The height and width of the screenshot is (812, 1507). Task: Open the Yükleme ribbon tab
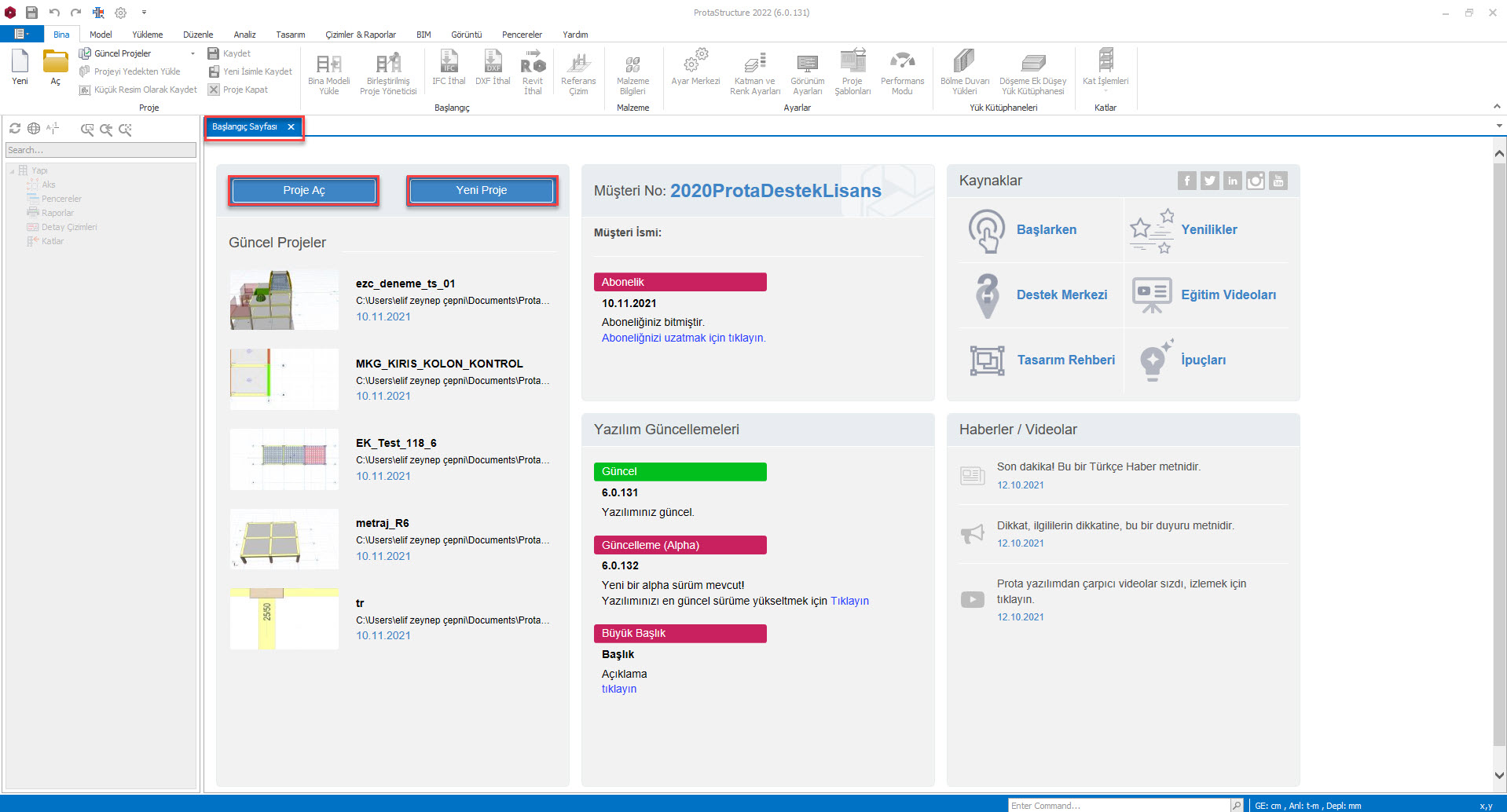pyautogui.click(x=148, y=35)
